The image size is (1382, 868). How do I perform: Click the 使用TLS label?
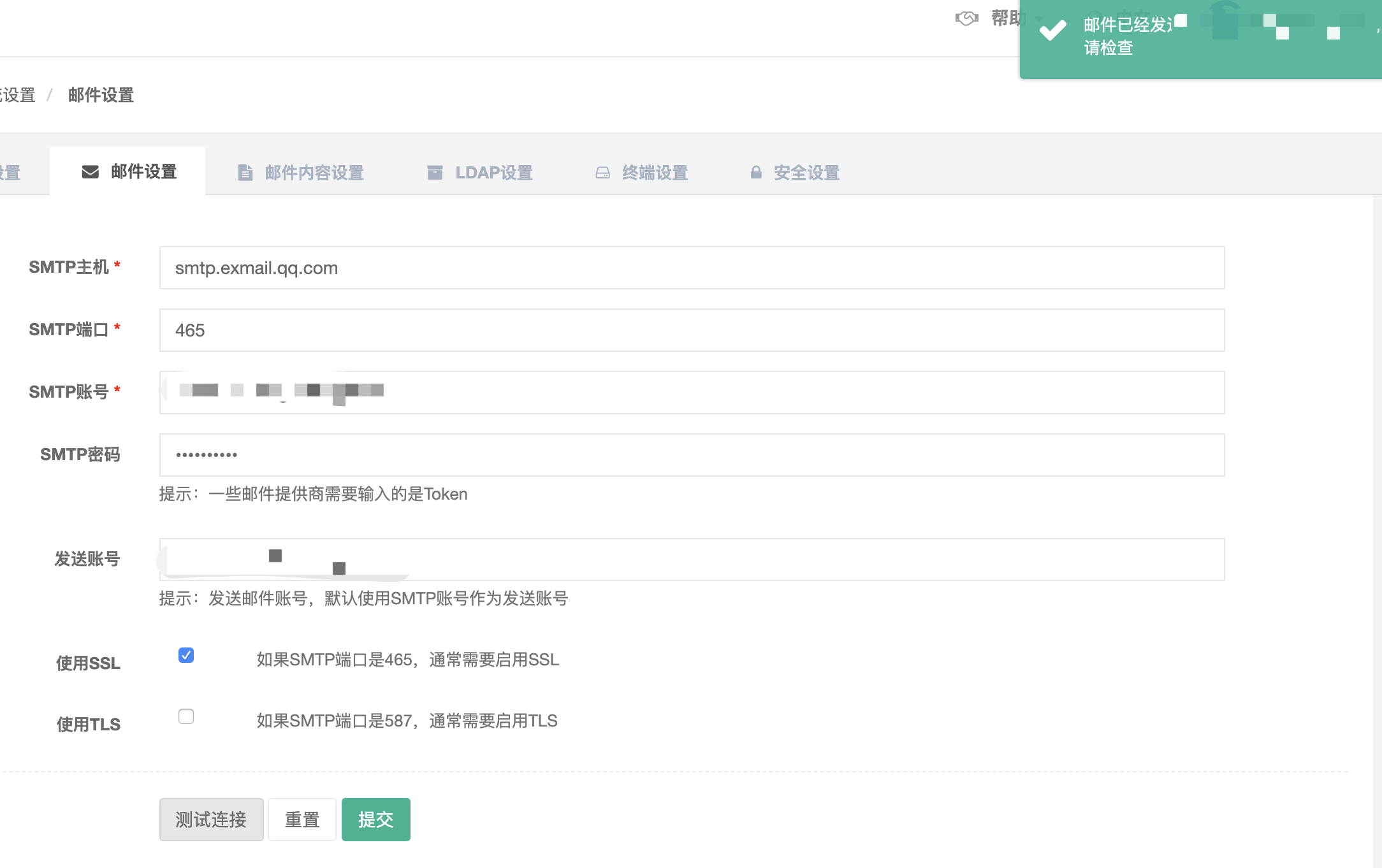click(89, 725)
